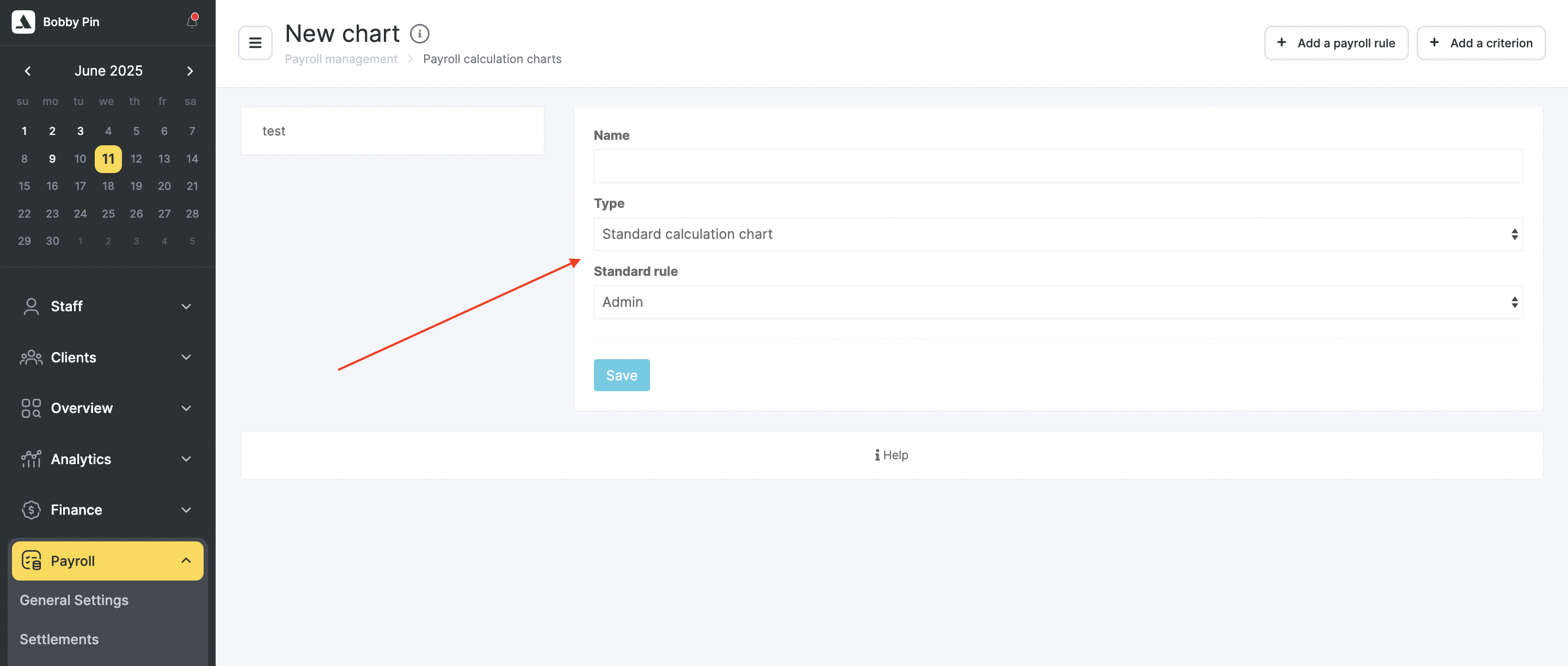Viewport: 1568px width, 666px height.
Task: Select the test chart entry
Action: [392, 131]
